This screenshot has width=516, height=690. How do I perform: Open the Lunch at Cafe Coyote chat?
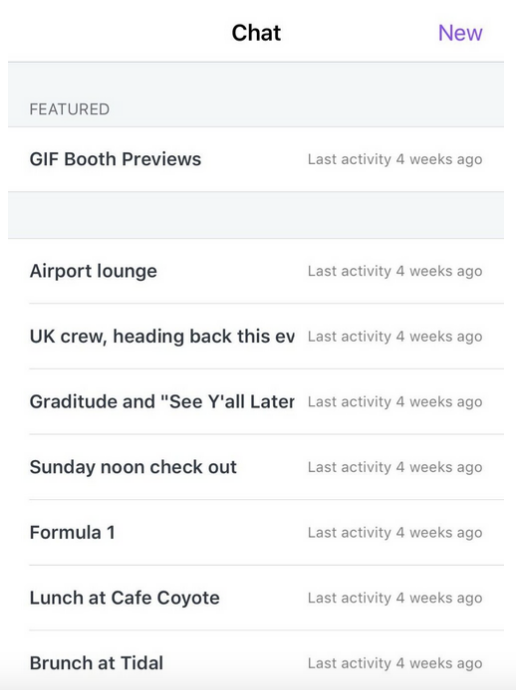[256, 598]
